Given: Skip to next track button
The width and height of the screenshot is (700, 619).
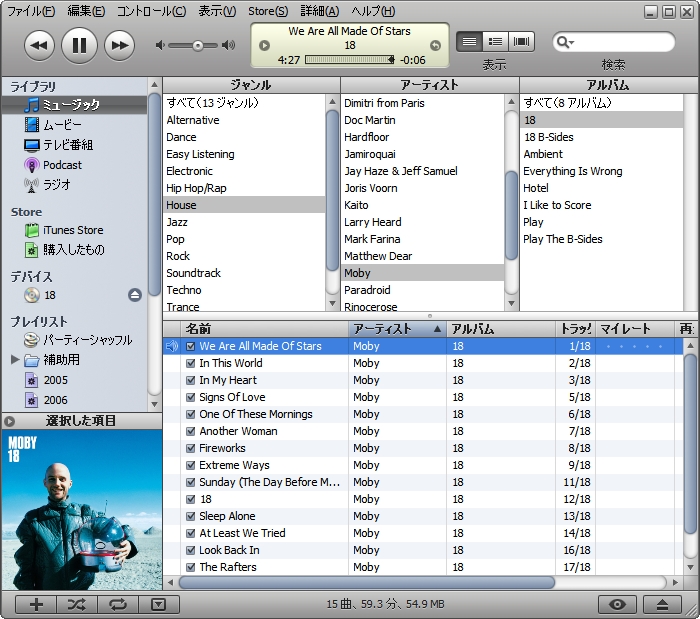Looking at the screenshot, I should click(x=119, y=45).
